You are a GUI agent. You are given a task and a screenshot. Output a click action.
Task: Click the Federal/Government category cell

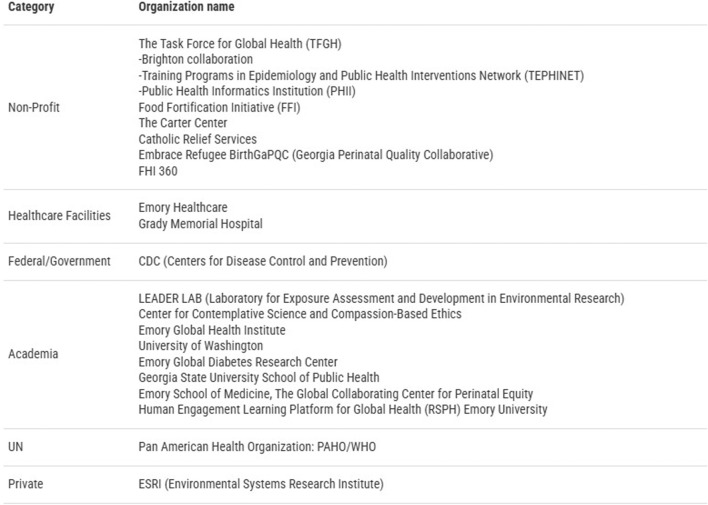[59, 261]
